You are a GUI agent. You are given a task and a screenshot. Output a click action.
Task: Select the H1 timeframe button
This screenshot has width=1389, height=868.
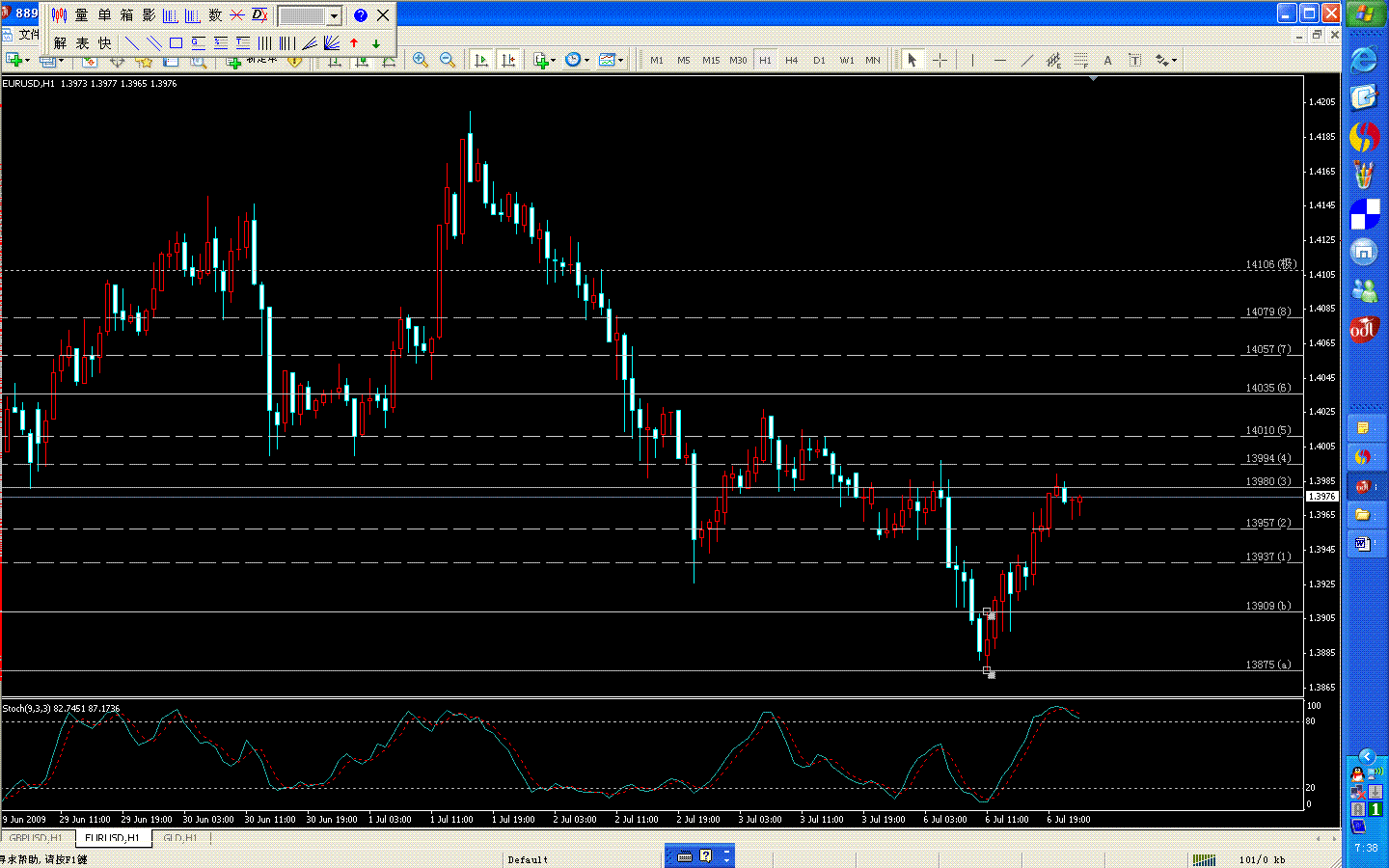[765, 60]
